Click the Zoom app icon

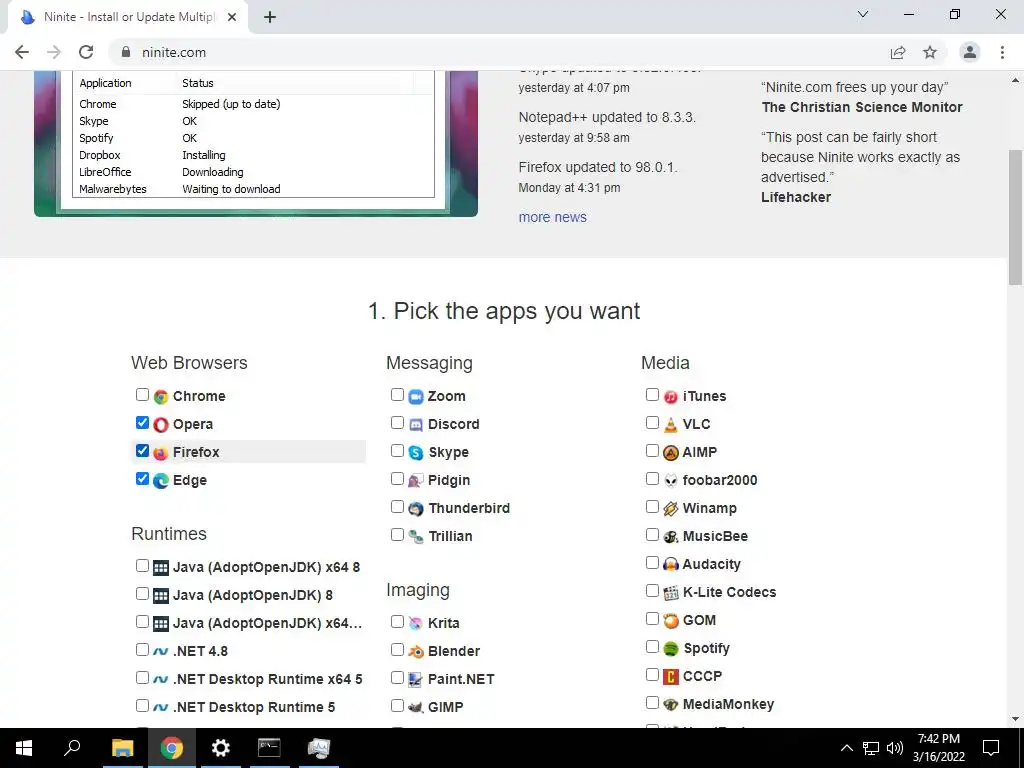[416, 396]
